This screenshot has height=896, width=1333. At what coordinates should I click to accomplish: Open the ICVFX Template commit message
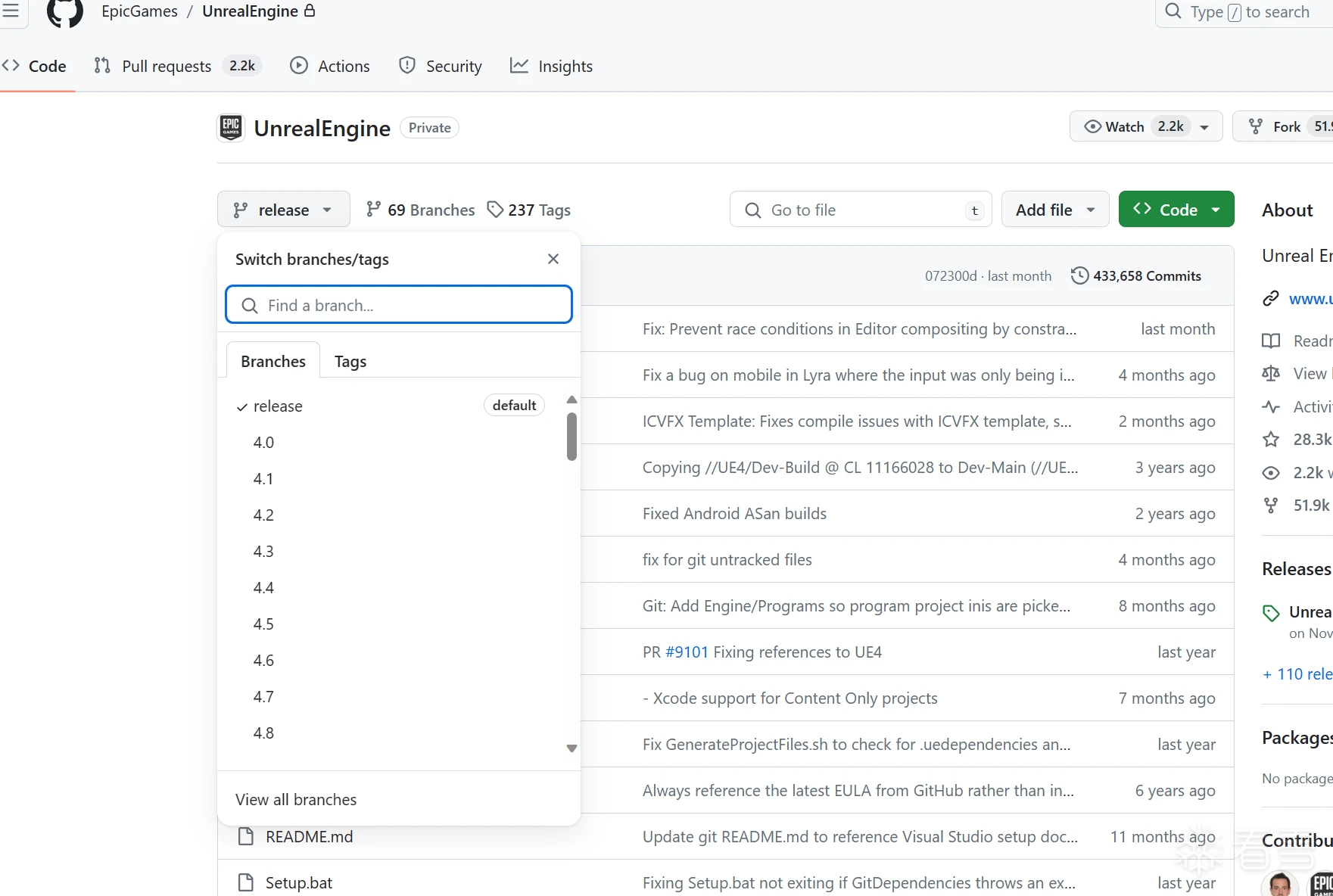(x=857, y=422)
